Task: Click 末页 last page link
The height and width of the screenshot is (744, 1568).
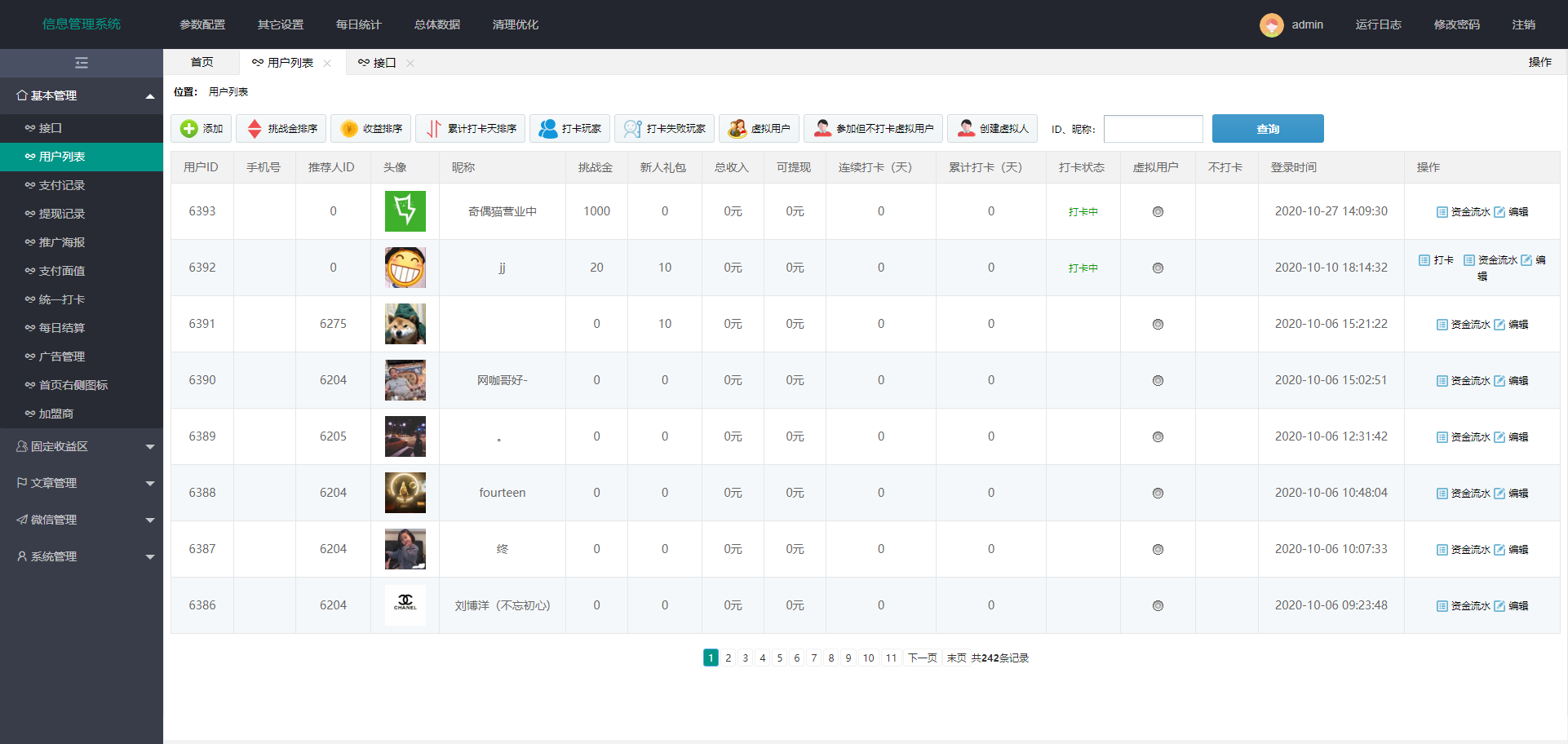Action: point(957,658)
